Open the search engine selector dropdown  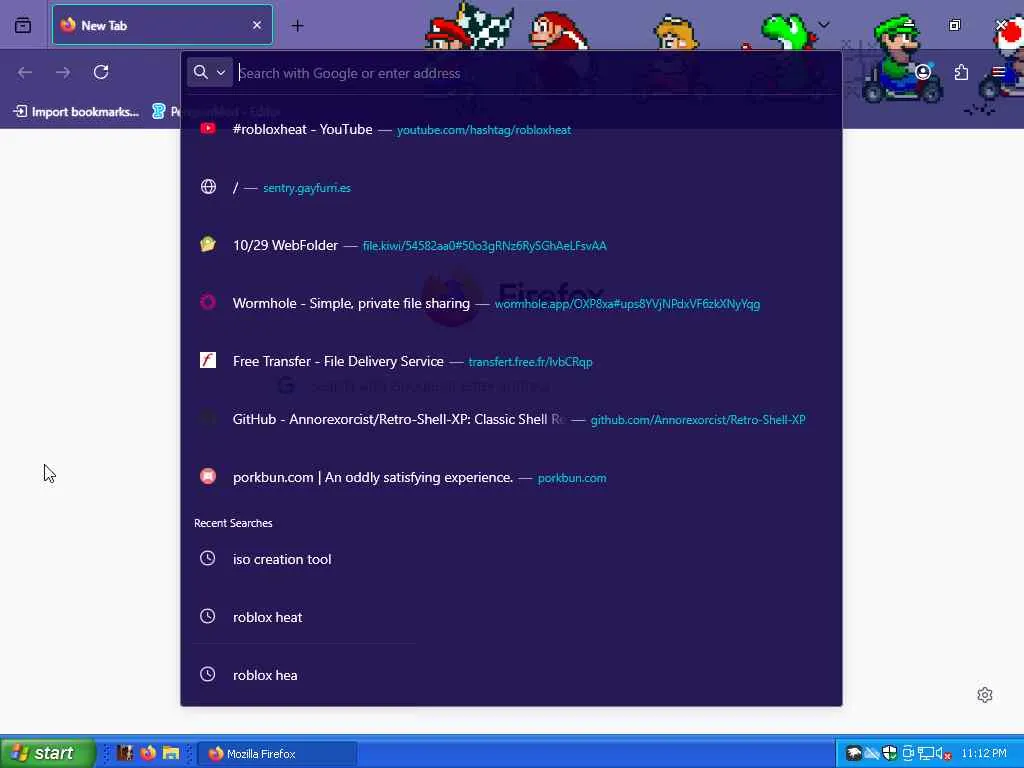210,72
